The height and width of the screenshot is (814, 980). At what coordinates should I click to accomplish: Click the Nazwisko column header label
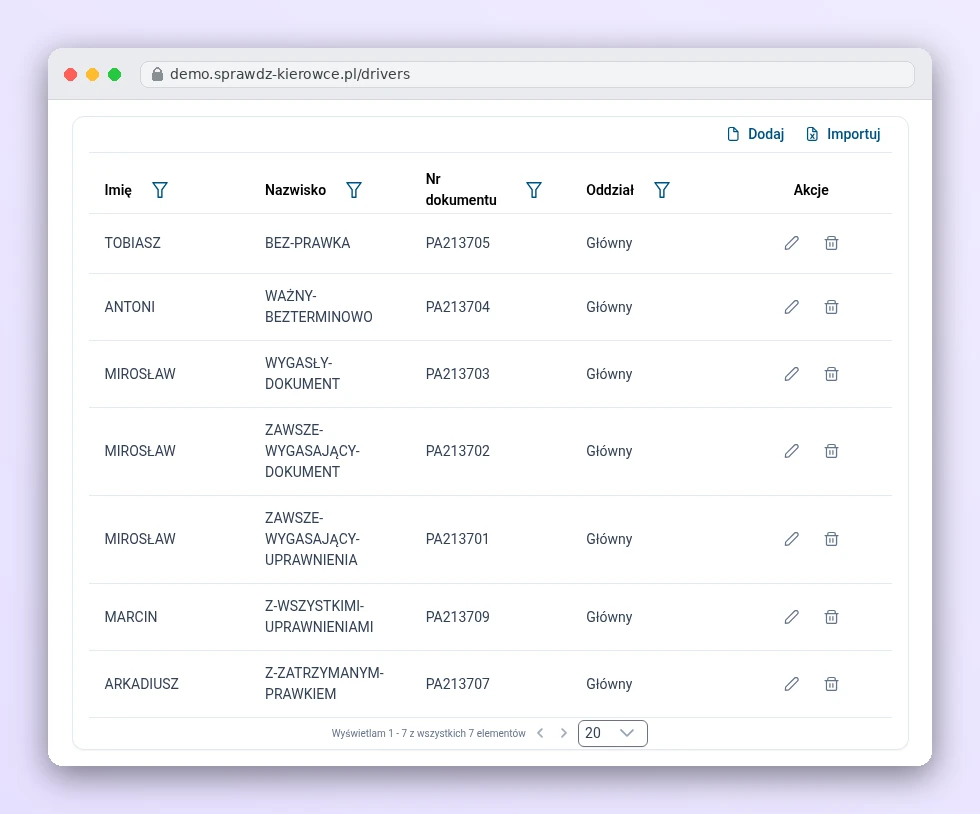click(296, 190)
